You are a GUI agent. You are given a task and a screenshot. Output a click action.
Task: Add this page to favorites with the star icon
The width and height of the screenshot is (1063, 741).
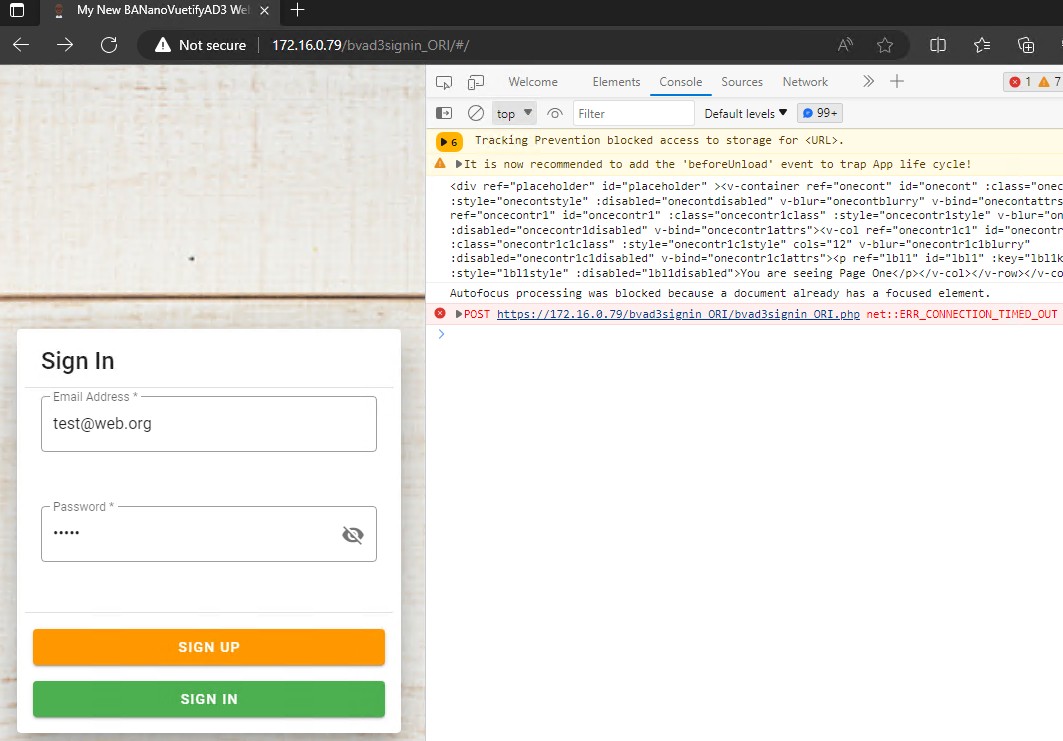(x=885, y=45)
